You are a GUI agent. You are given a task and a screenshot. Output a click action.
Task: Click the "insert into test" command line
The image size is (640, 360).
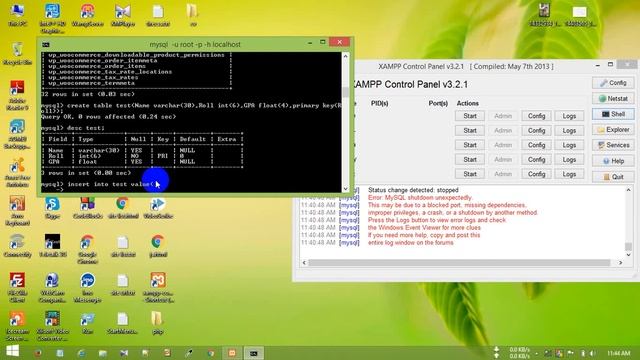tap(98, 184)
